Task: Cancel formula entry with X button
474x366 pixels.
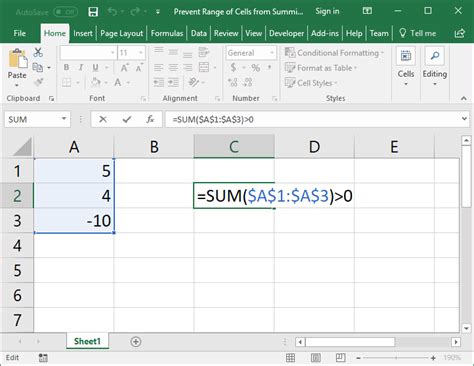Action: pyautogui.click(x=103, y=119)
